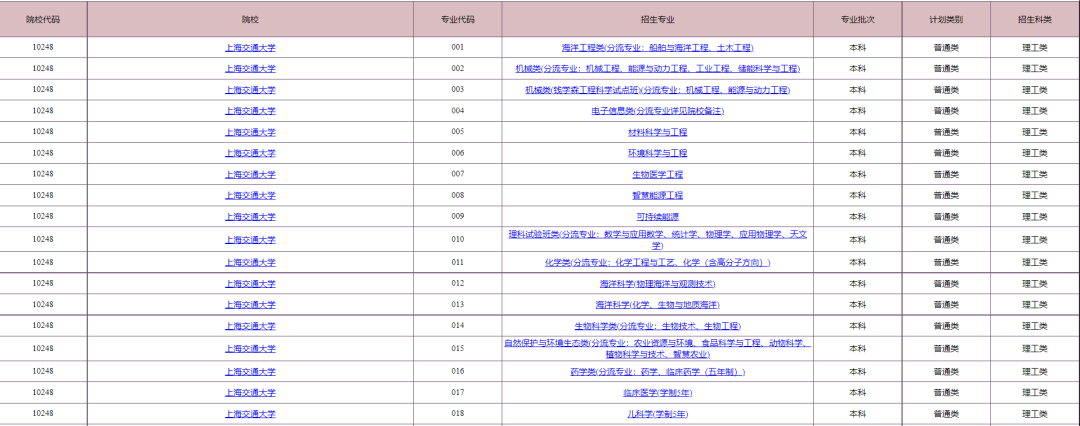
Task: Open 海洋科学(化学、生物与地质海洋) link
Action: pos(657,305)
